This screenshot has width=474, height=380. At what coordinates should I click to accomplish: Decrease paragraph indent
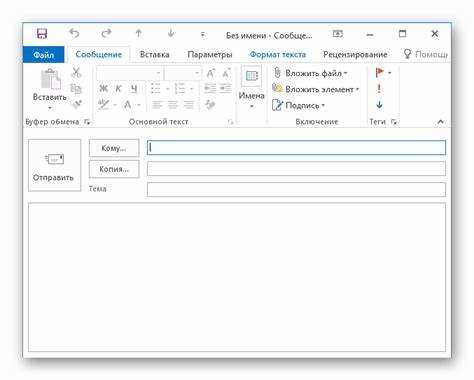tap(210, 88)
